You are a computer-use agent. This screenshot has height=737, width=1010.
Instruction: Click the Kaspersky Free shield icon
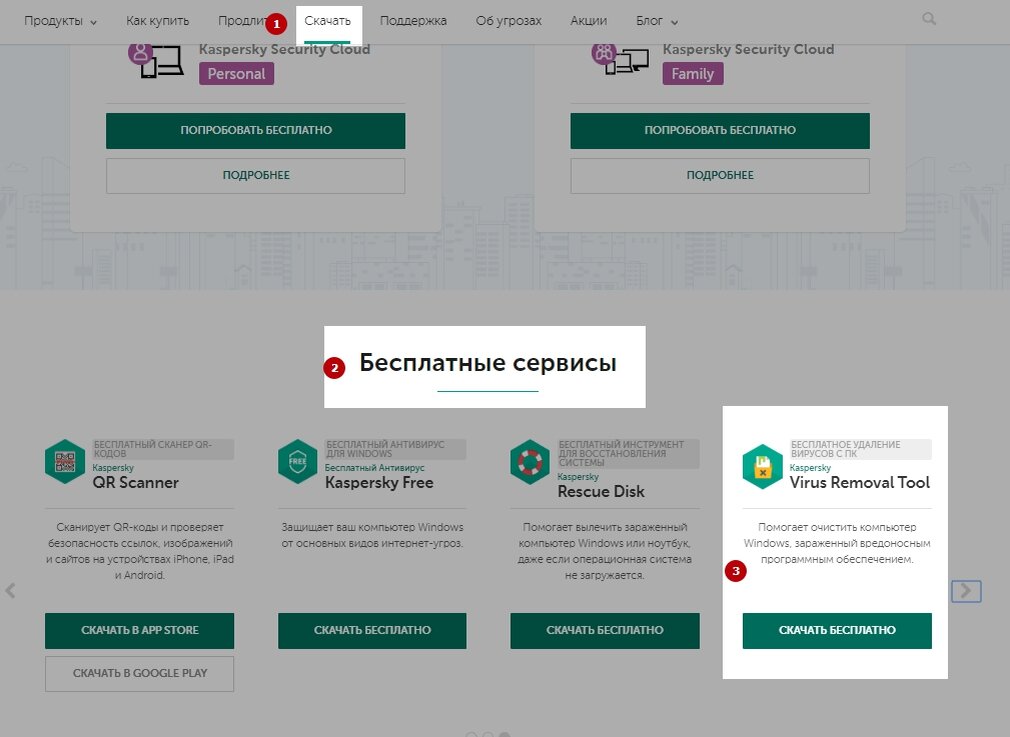[x=297, y=462]
